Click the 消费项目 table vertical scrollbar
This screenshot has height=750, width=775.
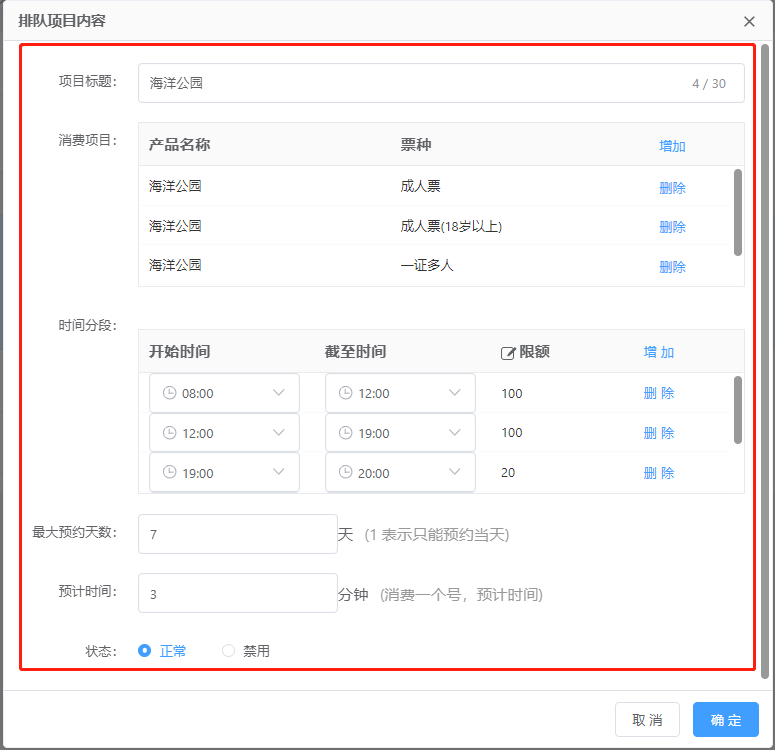(x=738, y=212)
